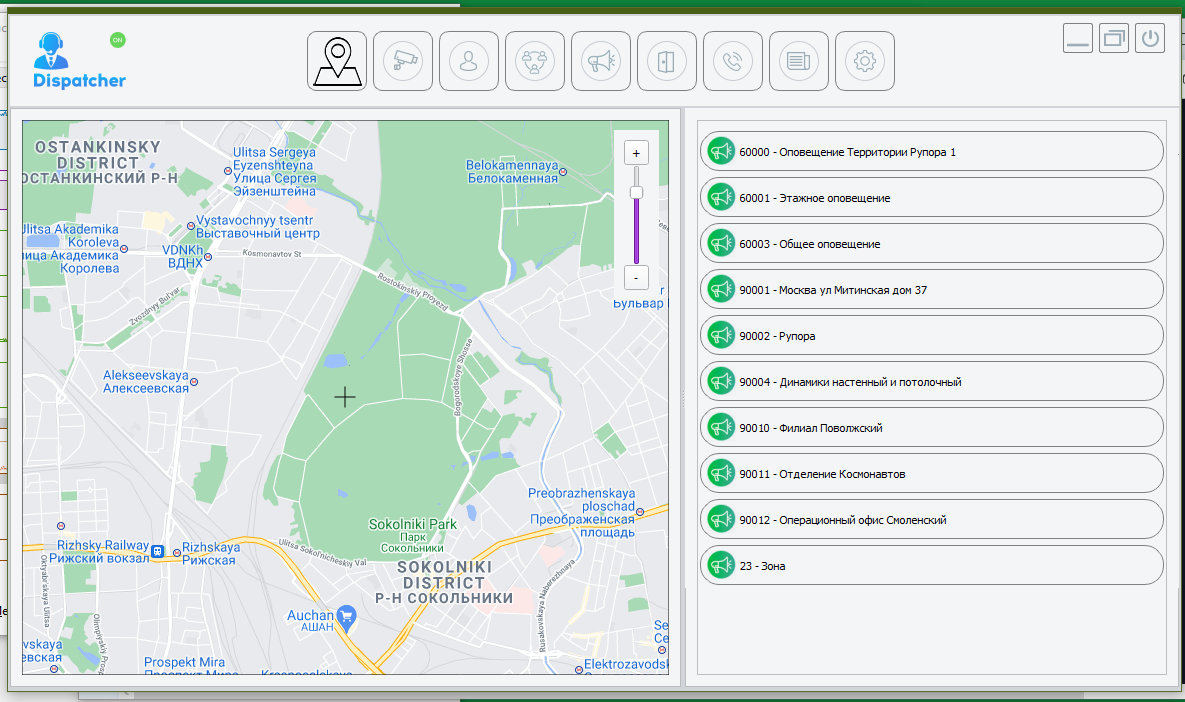The width and height of the screenshot is (1185, 702).
Task: Minimize the Dispatcher window
Action: point(1078,38)
